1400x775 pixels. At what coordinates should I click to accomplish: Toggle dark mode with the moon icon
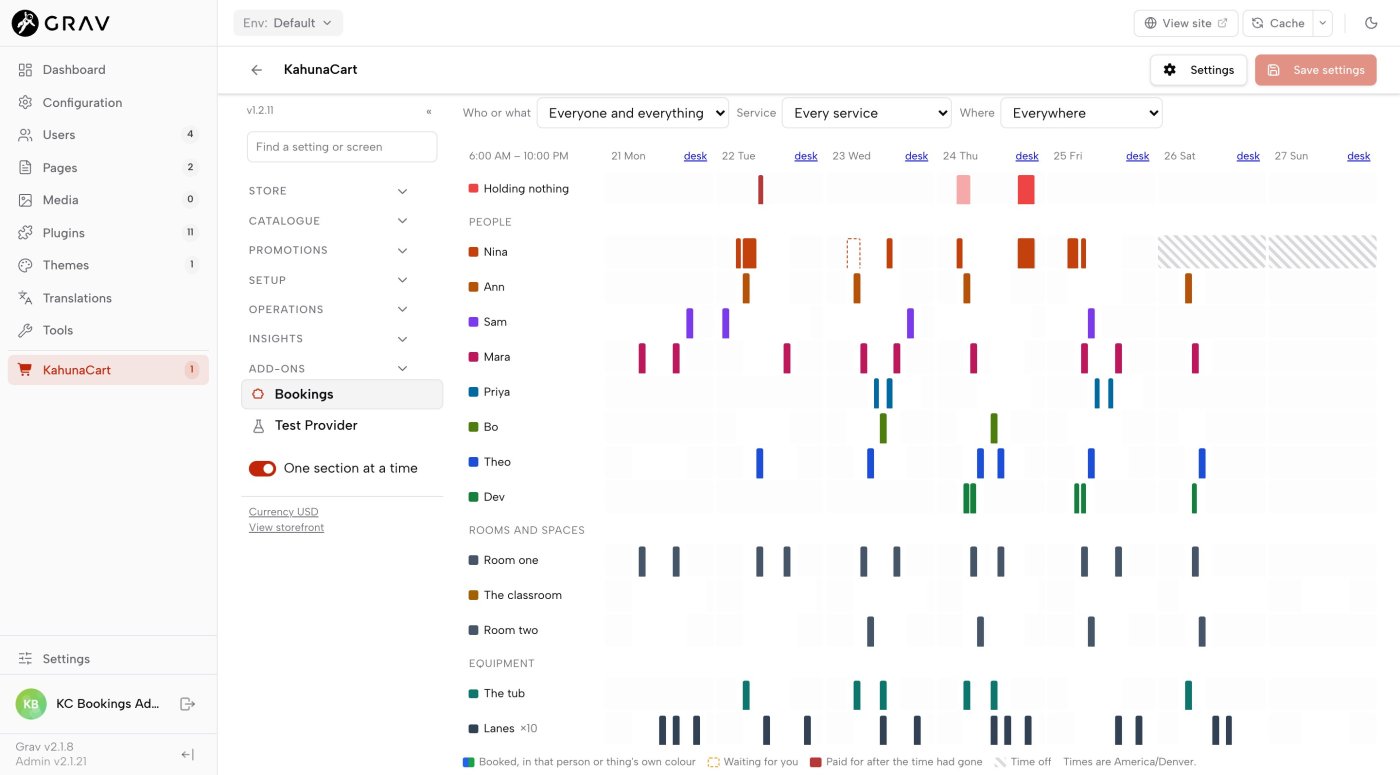tap(1371, 23)
